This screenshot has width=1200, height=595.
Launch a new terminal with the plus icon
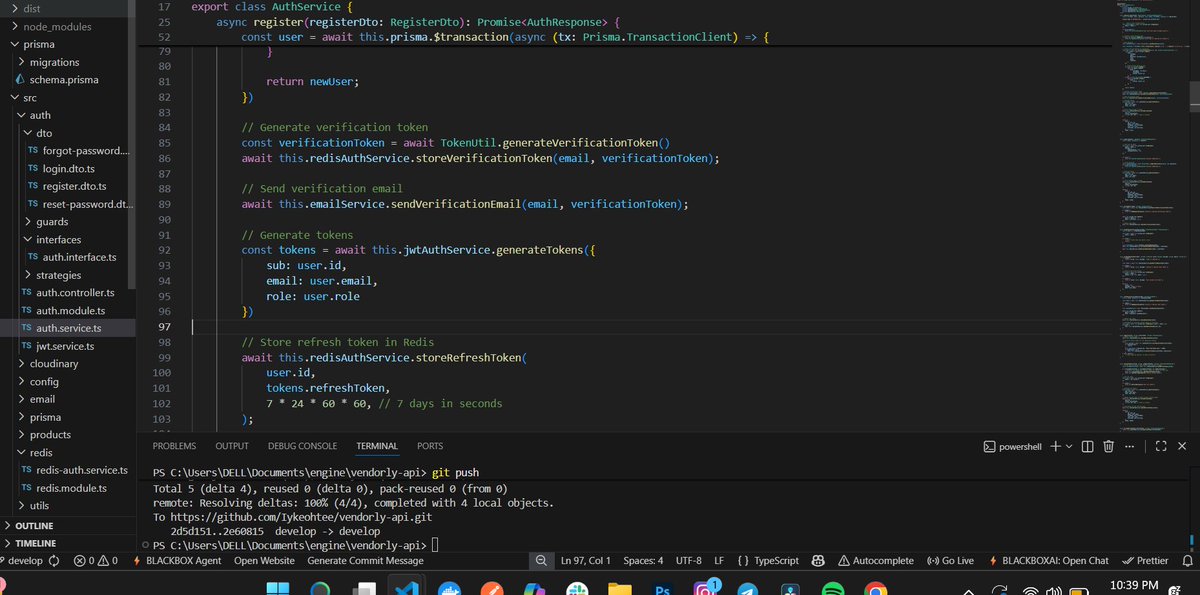pos(1055,446)
